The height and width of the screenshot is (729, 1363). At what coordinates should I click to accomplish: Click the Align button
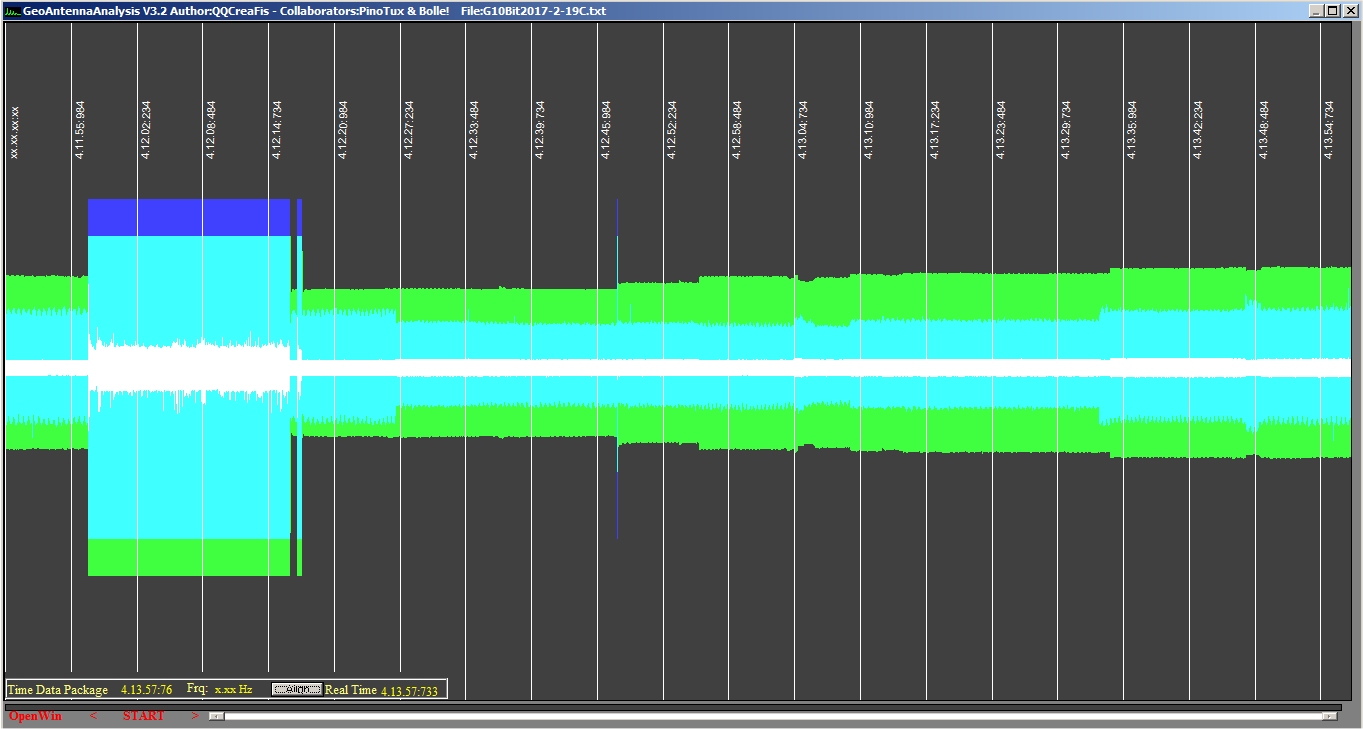tap(297, 690)
